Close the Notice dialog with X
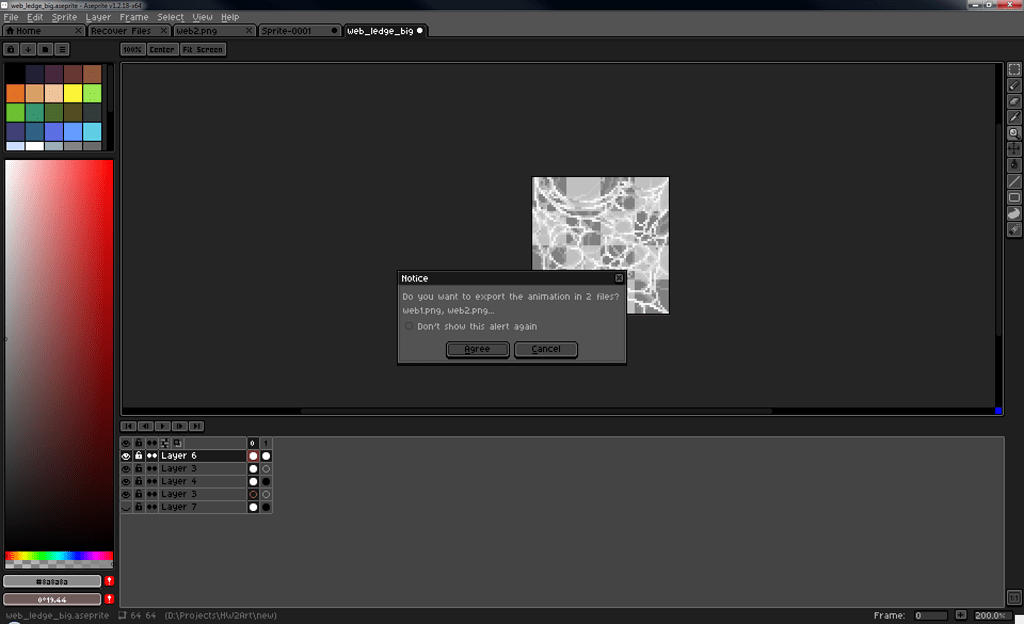Viewport: 1024px width, 624px height. coord(618,278)
